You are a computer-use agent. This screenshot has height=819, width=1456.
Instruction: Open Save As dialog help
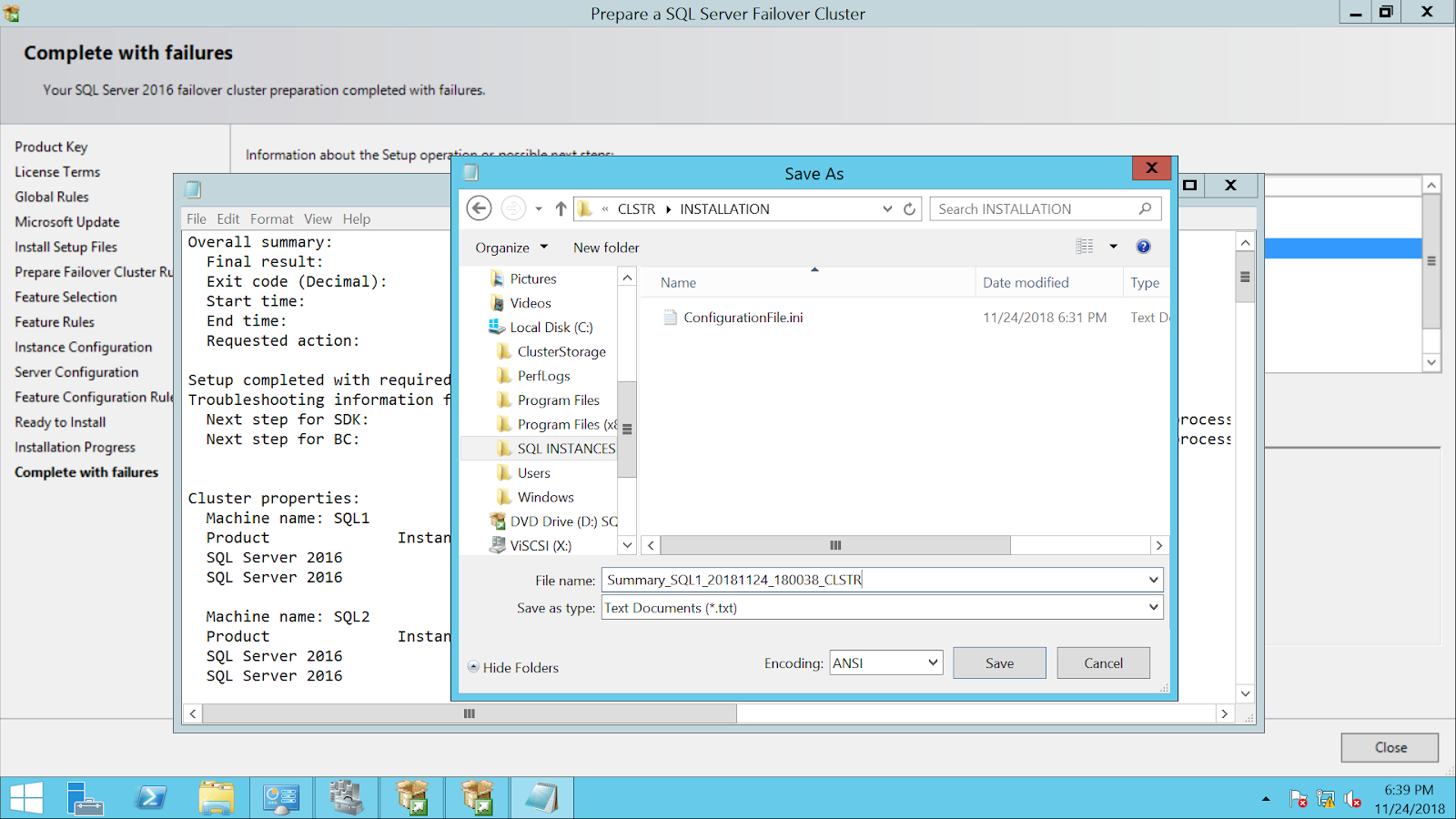[1144, 247]
